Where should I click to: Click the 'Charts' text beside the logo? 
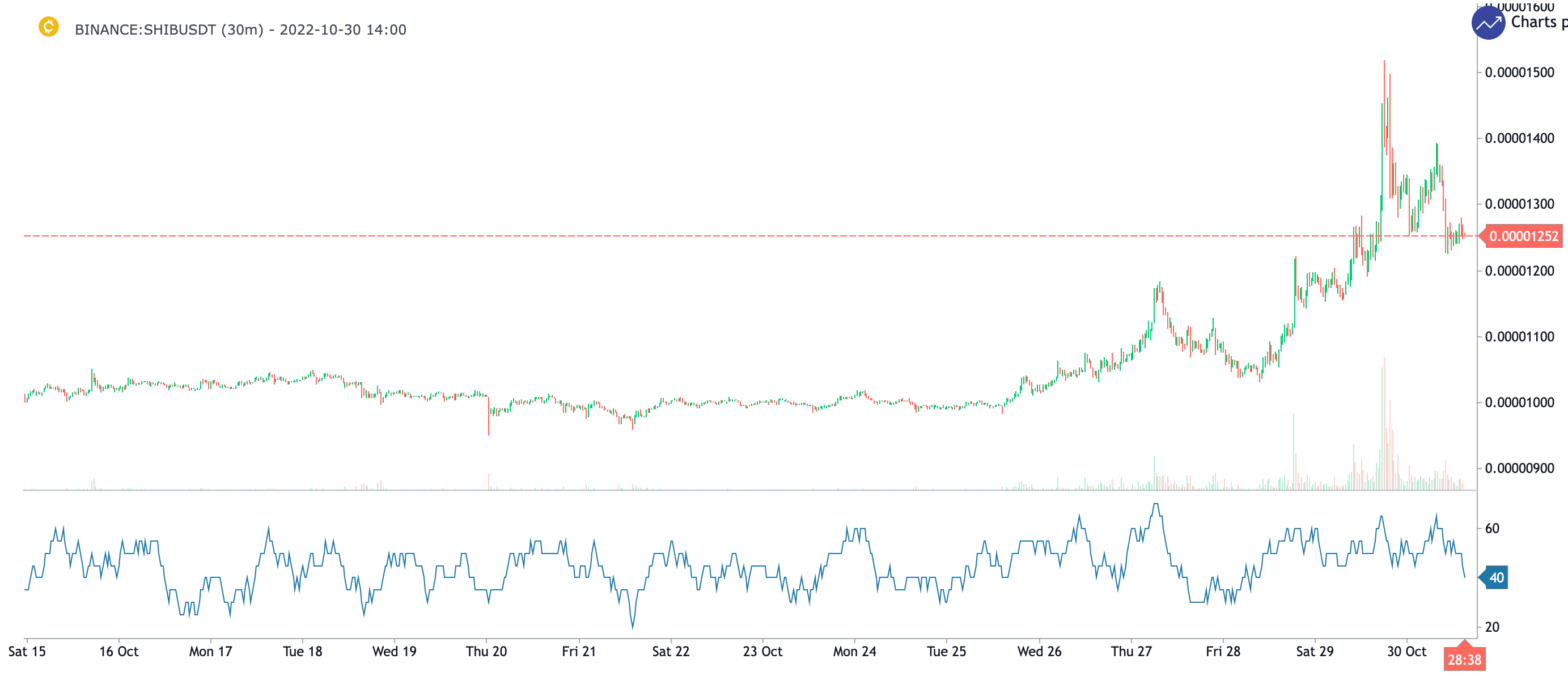pos(1533,22)
